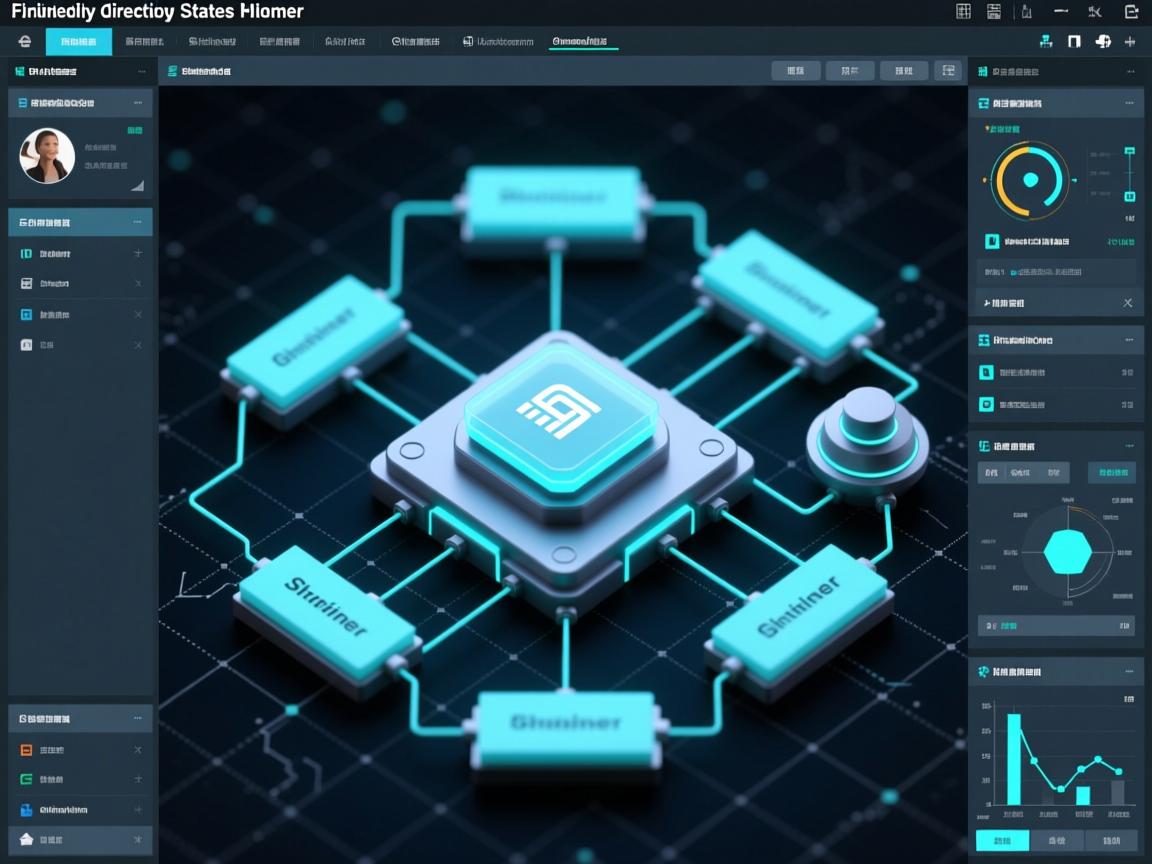Click the top handle of the vertical slider

1130,151
